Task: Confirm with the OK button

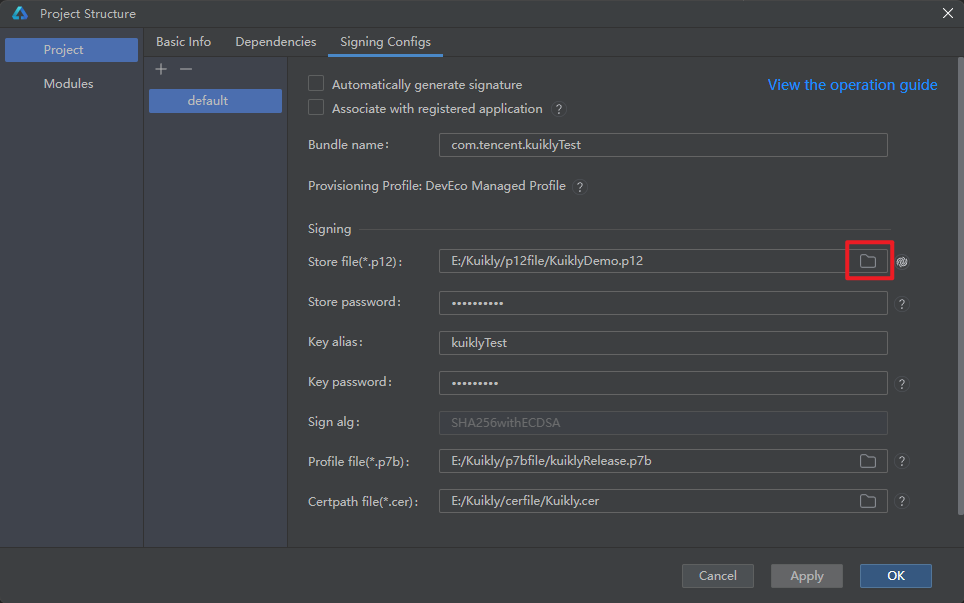Action: 896,576
